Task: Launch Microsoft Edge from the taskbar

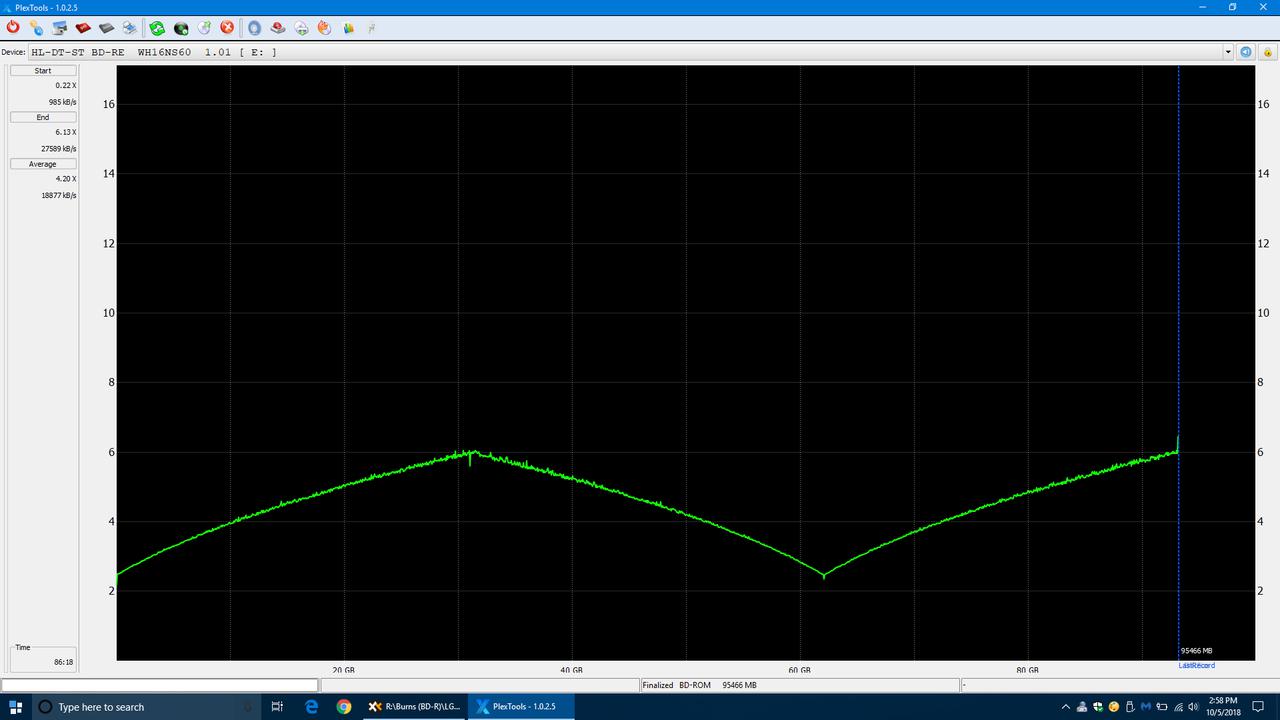Action: 311,707
